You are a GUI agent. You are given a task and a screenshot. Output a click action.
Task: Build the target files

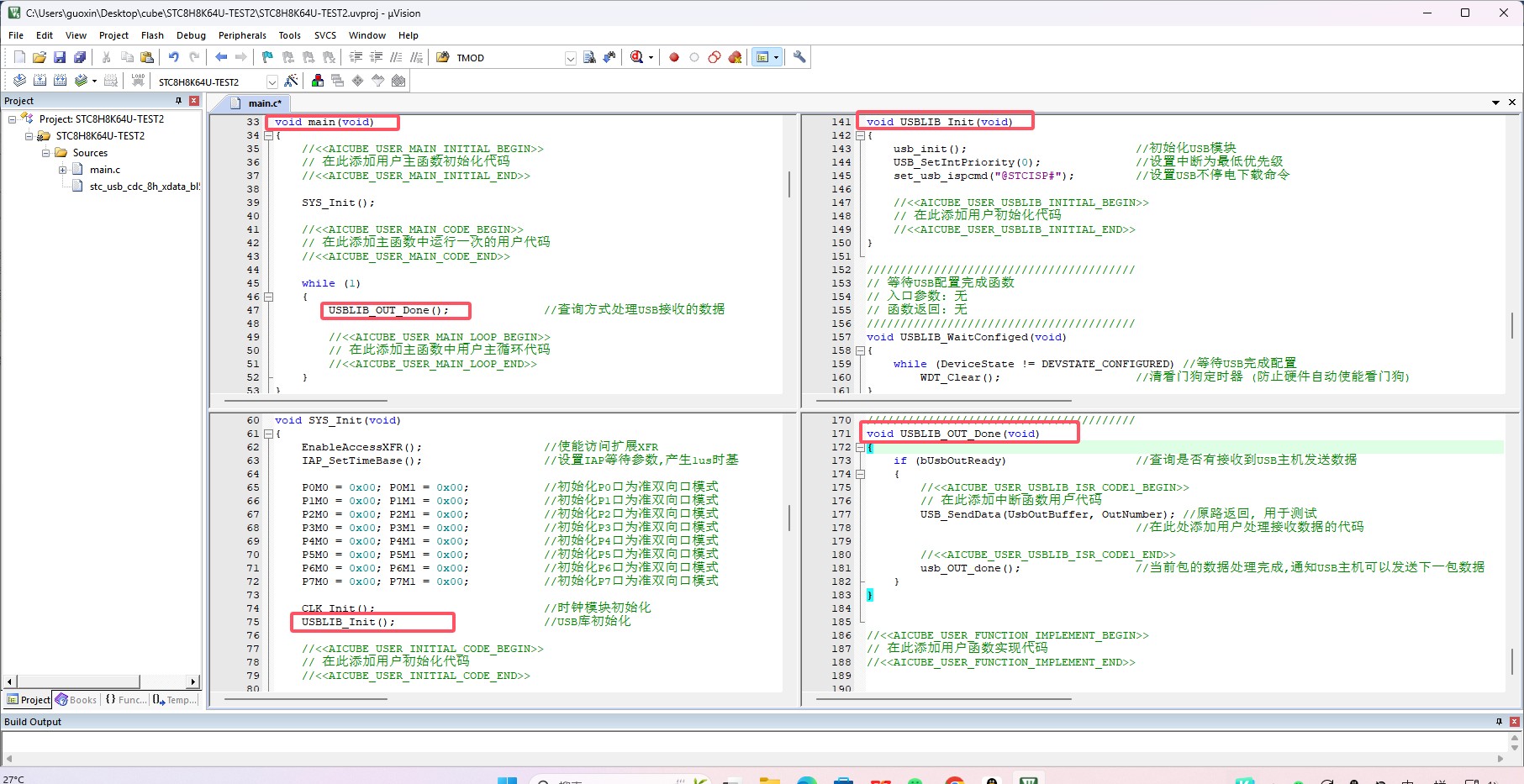[40, 81]
